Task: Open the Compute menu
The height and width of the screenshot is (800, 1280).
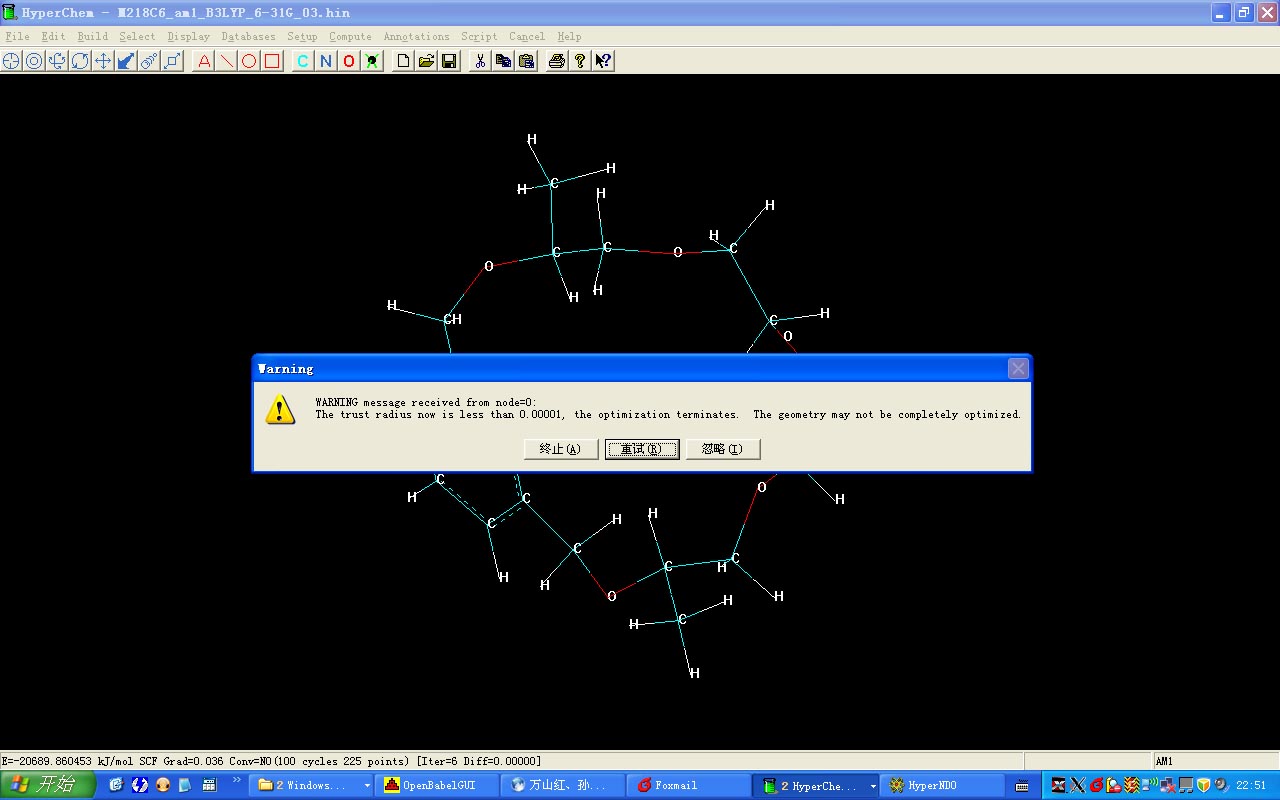Action: [350, 37]
